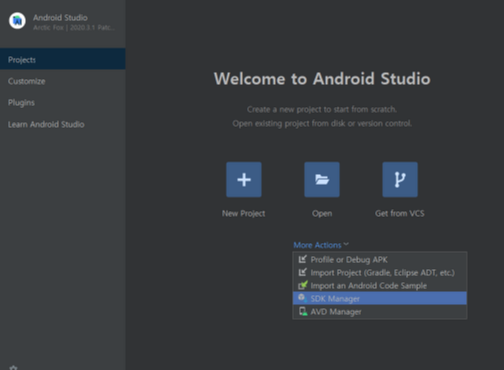
Task: Click the Import Project icon in the menu
Action: 303,272
